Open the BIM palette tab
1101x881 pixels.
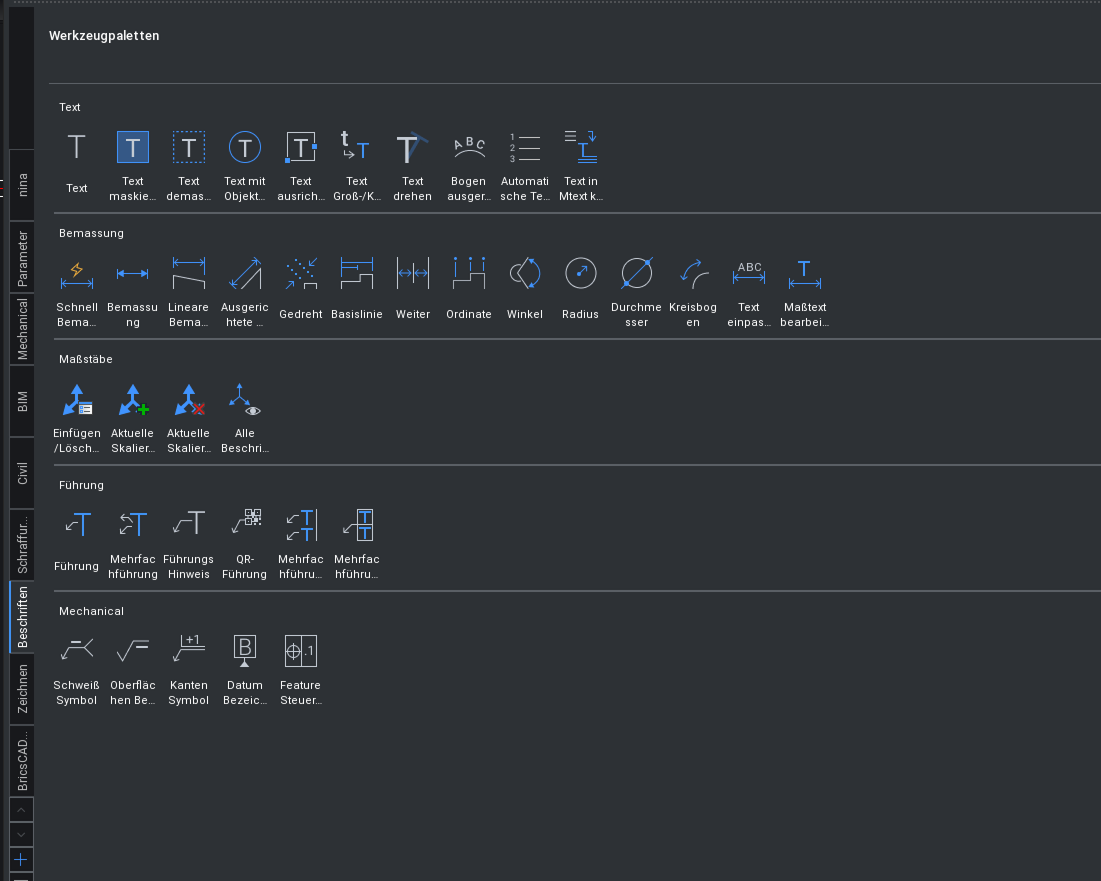click(x=22, y=402)
